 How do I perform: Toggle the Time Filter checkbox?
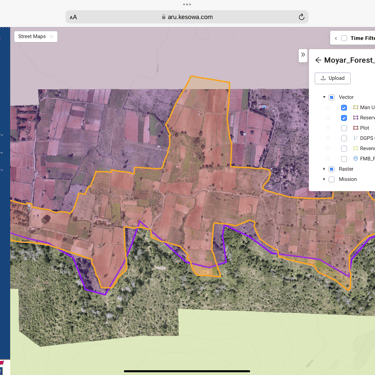pos(344,38)
